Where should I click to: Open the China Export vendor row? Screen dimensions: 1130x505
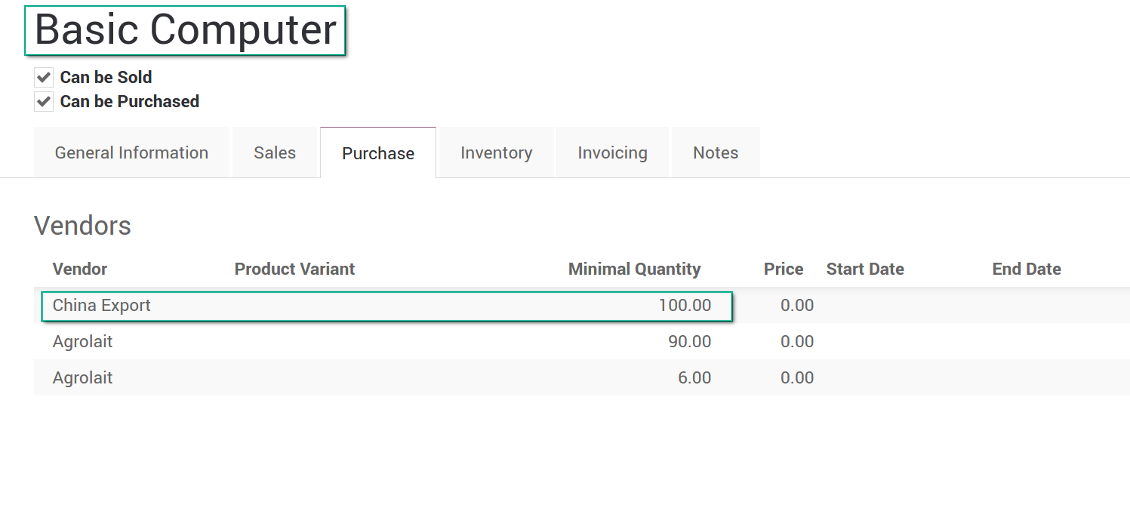(102, 305)
